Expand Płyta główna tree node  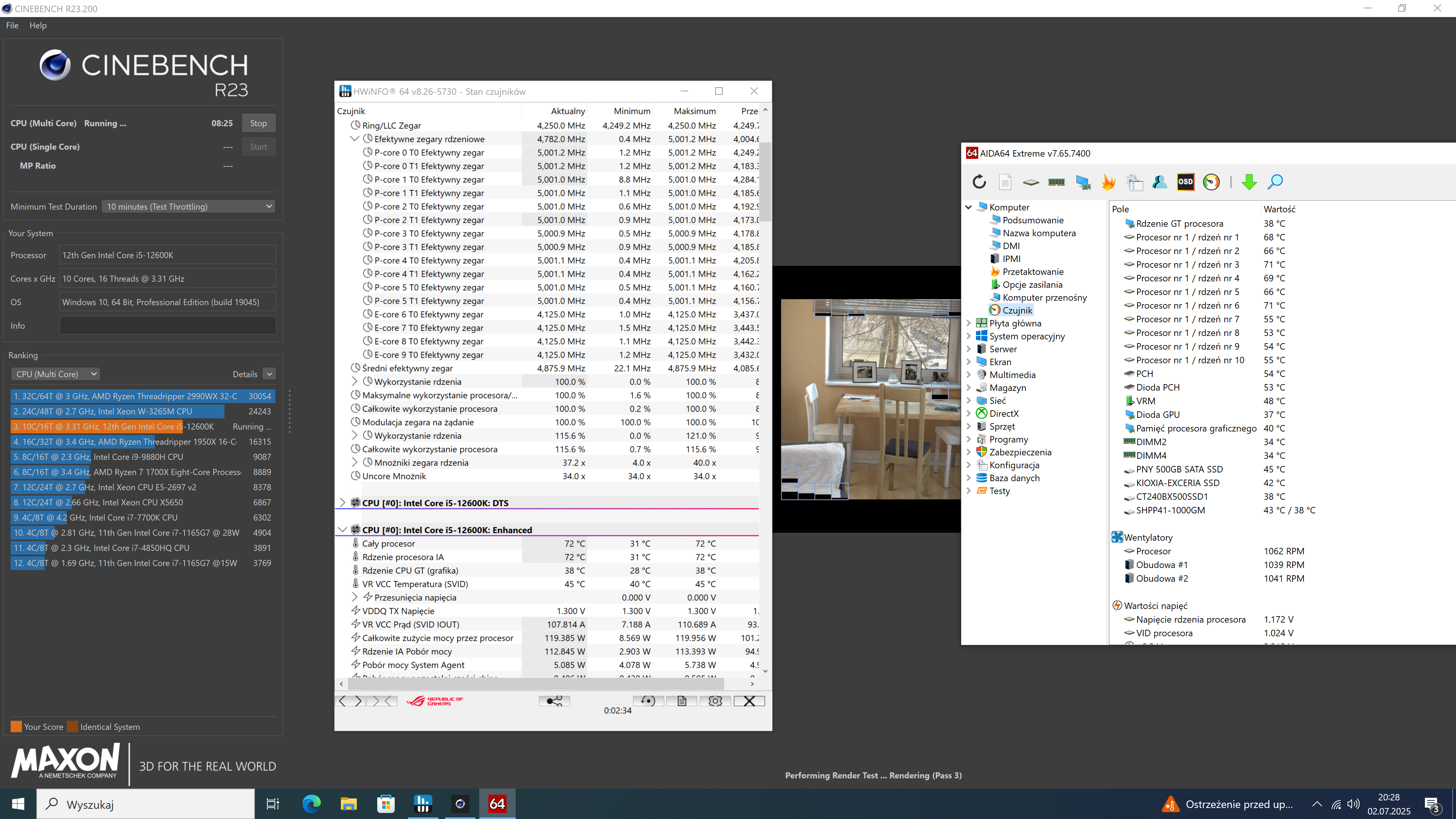969,323
